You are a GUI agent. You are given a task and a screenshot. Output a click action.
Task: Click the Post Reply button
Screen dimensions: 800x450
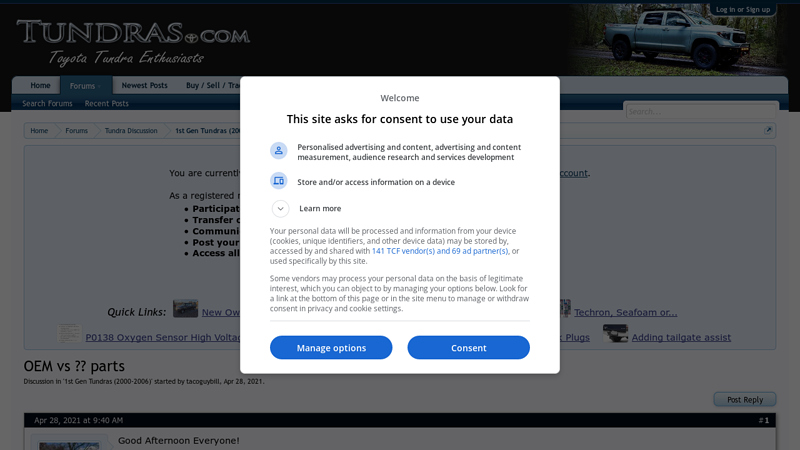coord(744,400)
